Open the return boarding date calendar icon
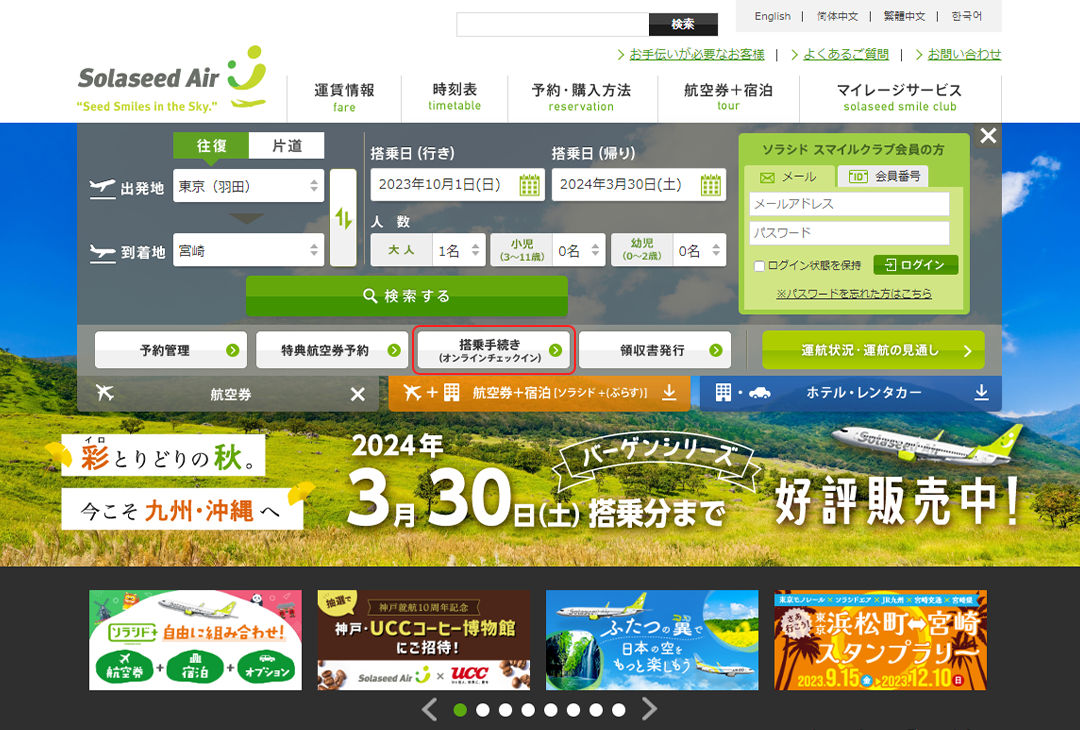The width and height of the screenshot is (1080, 730). click(x=711, y=185)
